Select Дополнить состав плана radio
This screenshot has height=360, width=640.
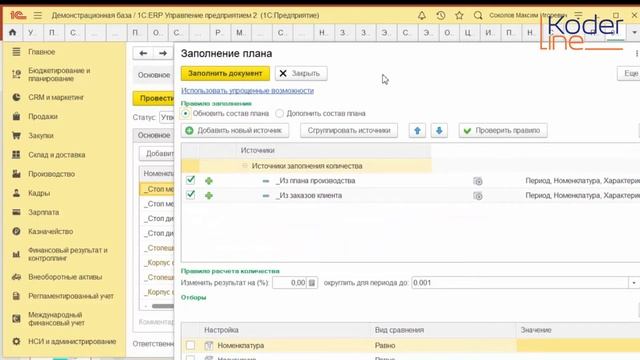[x=279, y=113]
